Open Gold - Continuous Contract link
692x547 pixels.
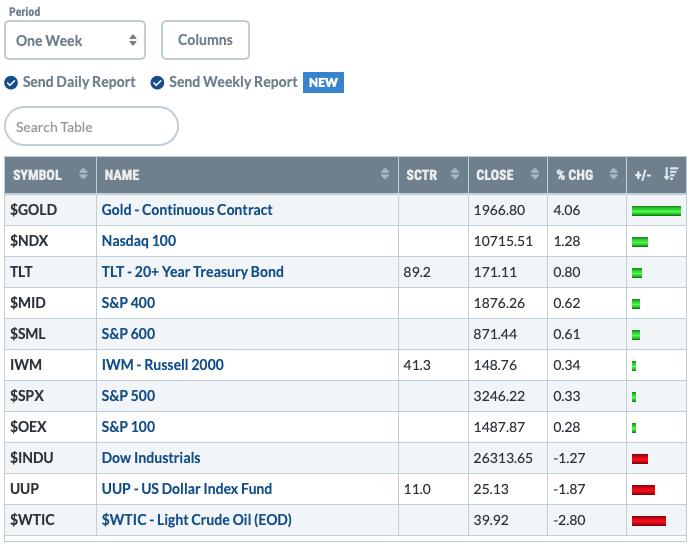187,210
